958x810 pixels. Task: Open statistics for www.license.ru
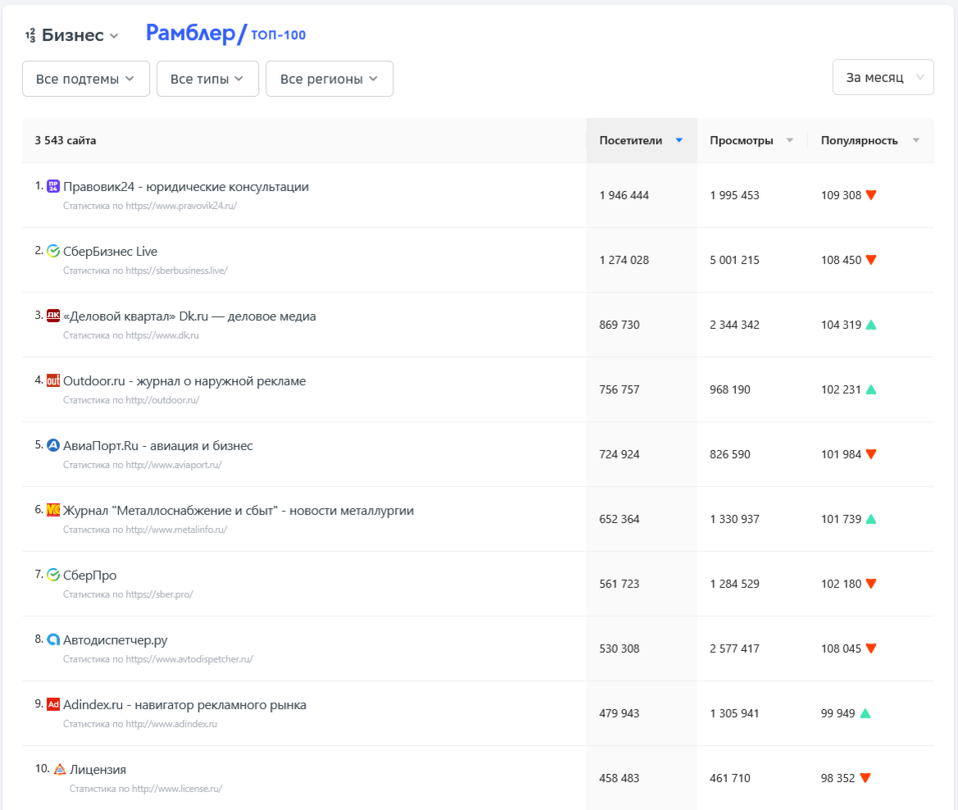145,789
